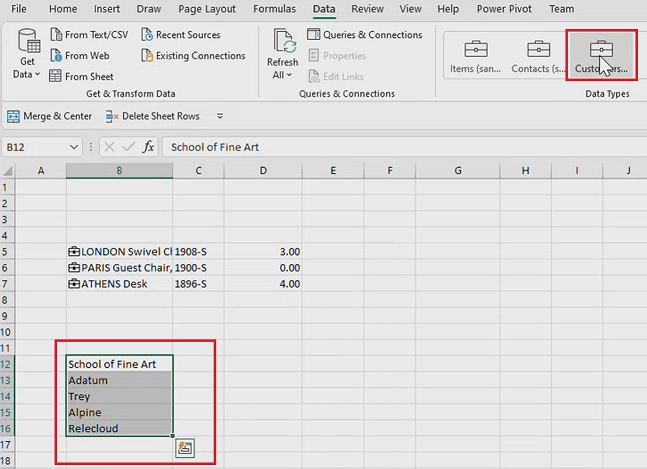Image resolution: width=647 pixels, height=469 pixels.
Task: Open Recent Sources list
Action: point(180,34)
